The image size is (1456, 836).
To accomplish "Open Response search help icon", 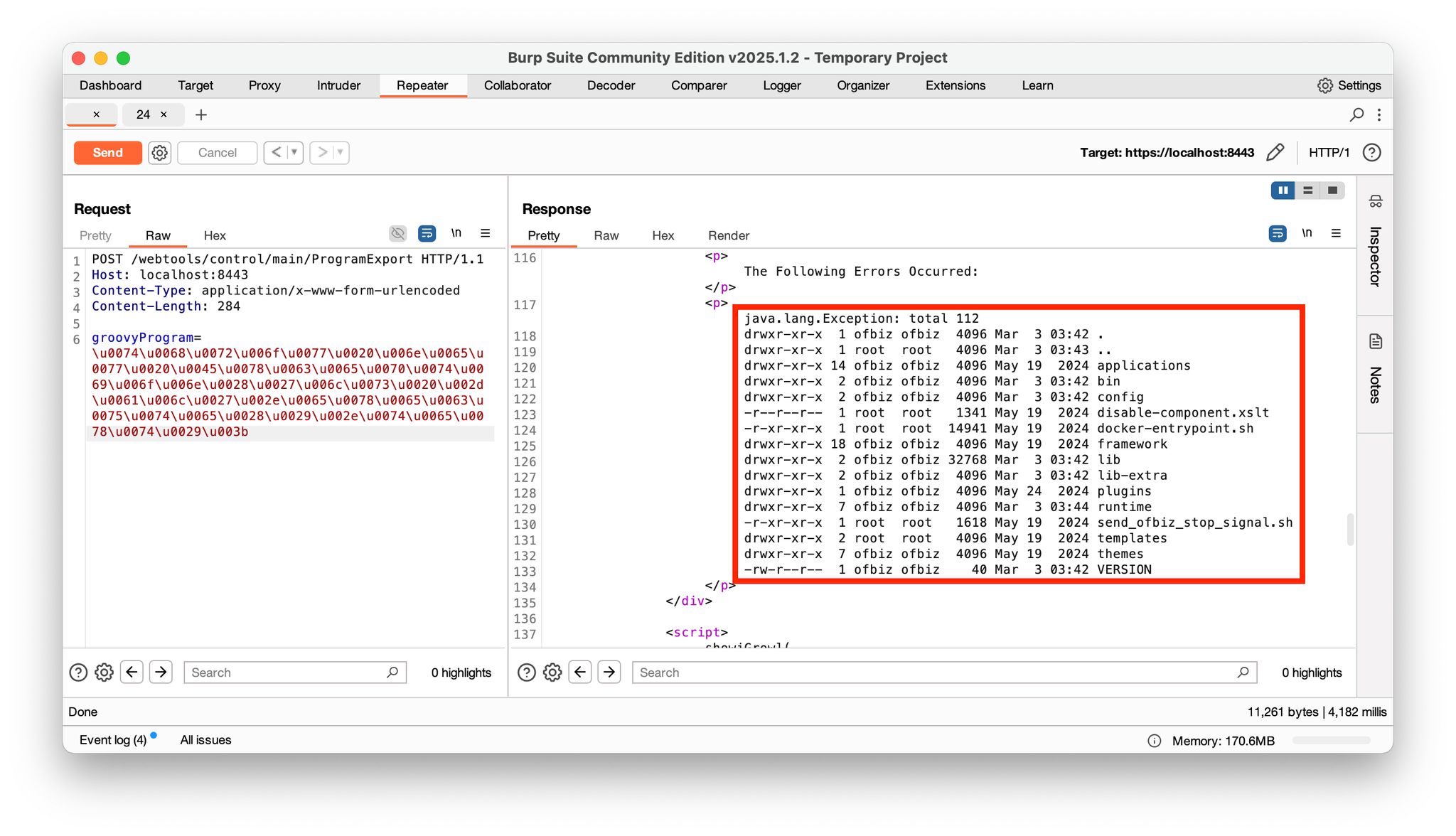I will [526, 672].
